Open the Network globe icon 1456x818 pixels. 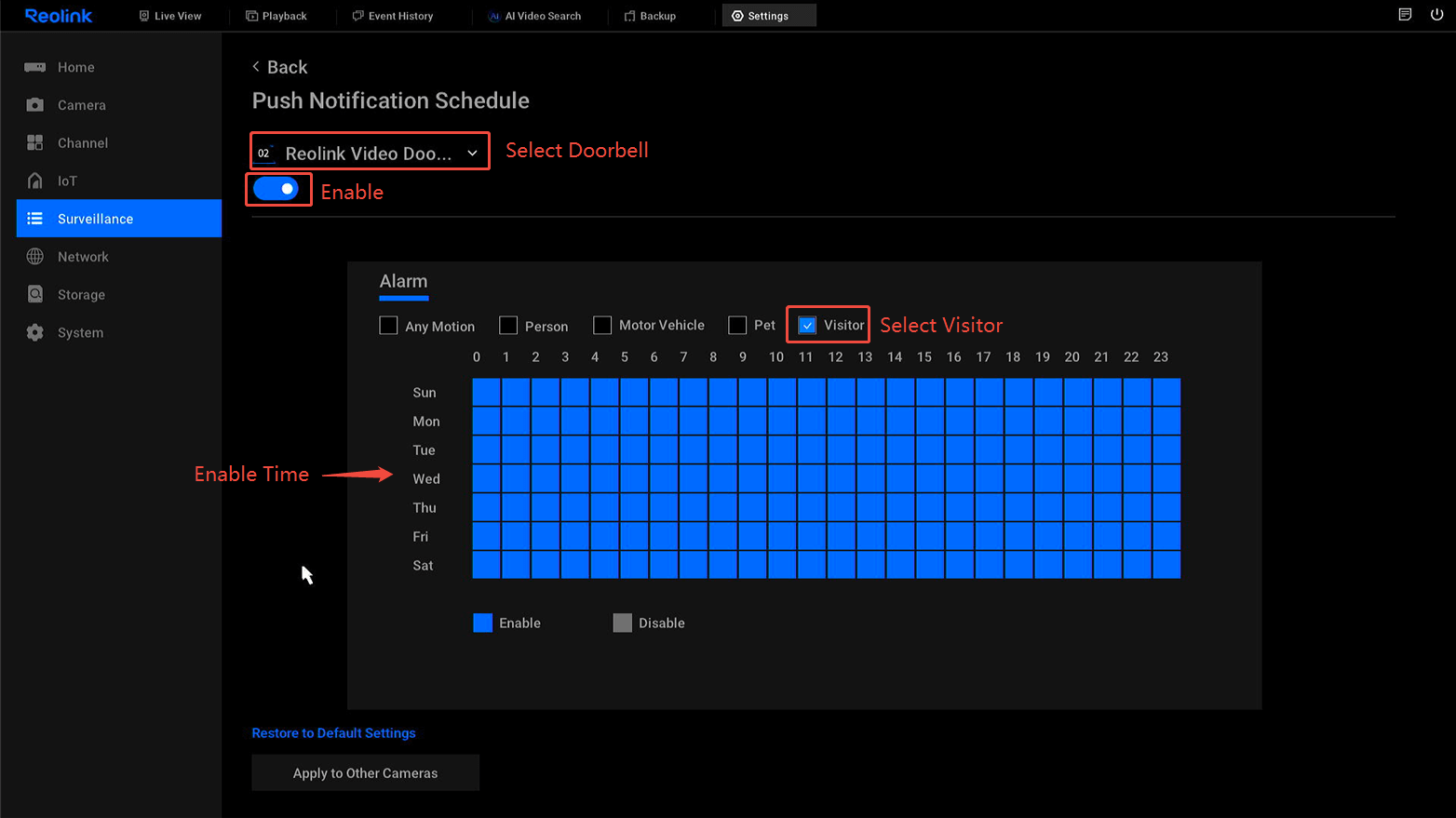(35, 257)
